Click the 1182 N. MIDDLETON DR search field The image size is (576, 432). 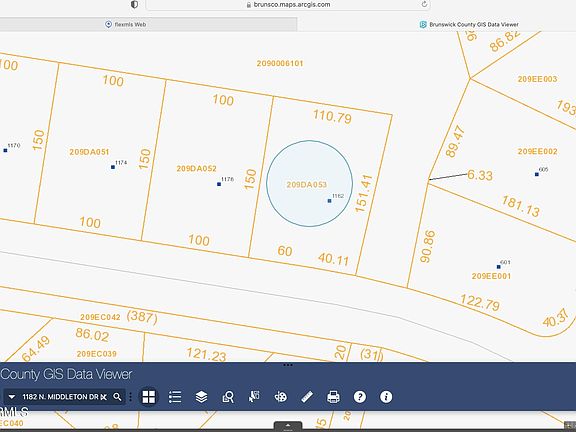tap(61, 397)
